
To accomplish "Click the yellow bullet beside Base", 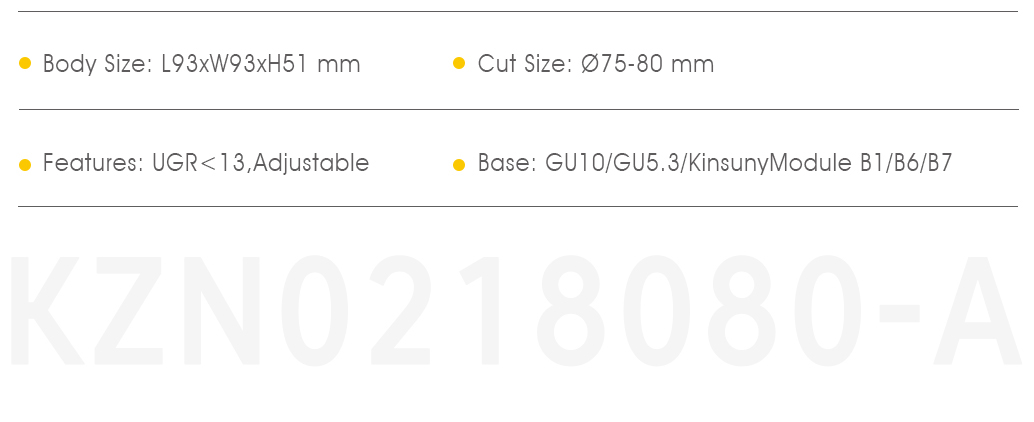I will pos(459,165).
